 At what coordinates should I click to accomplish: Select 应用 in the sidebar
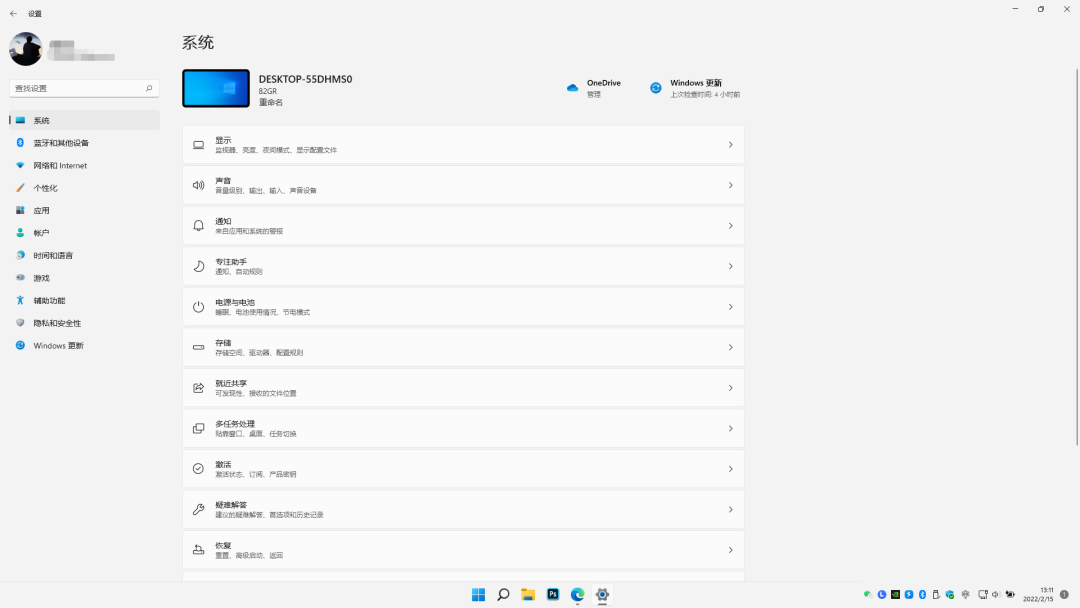coord(84,211)
